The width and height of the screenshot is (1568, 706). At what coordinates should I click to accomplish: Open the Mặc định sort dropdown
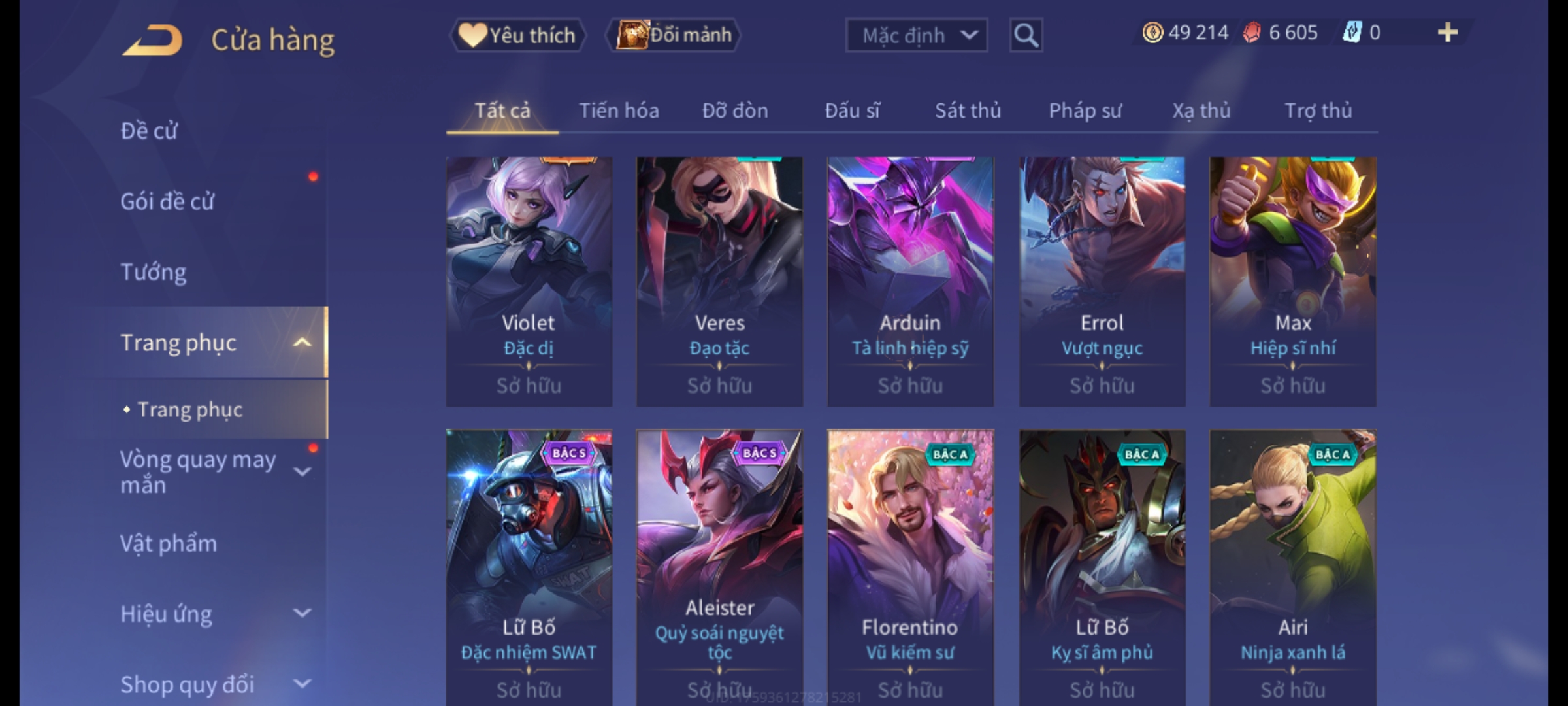pos(916,35)
